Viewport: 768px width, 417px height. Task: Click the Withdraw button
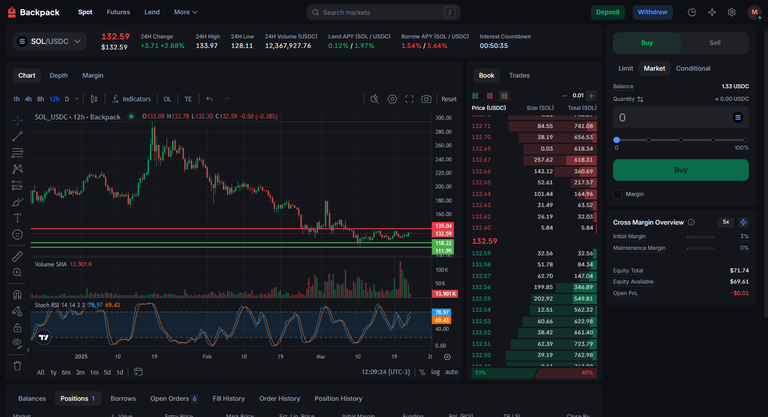[x=652, y=12]
